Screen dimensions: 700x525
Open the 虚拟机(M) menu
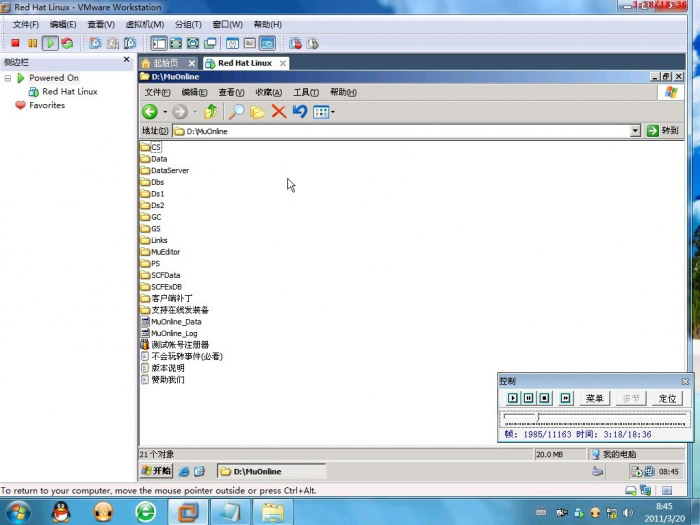pyautogui.click(x=144, y=24)
